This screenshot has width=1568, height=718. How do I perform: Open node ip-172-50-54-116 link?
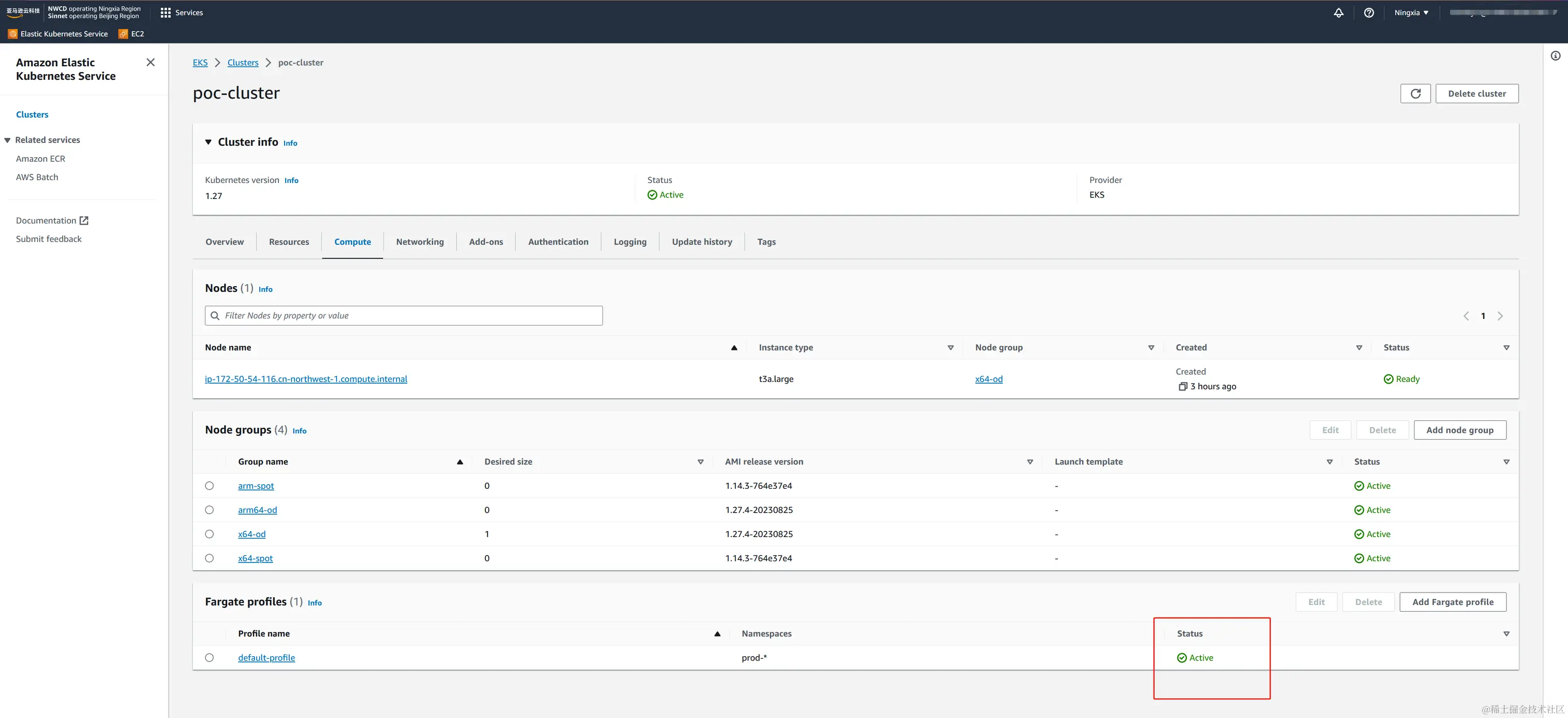point(306,379)
